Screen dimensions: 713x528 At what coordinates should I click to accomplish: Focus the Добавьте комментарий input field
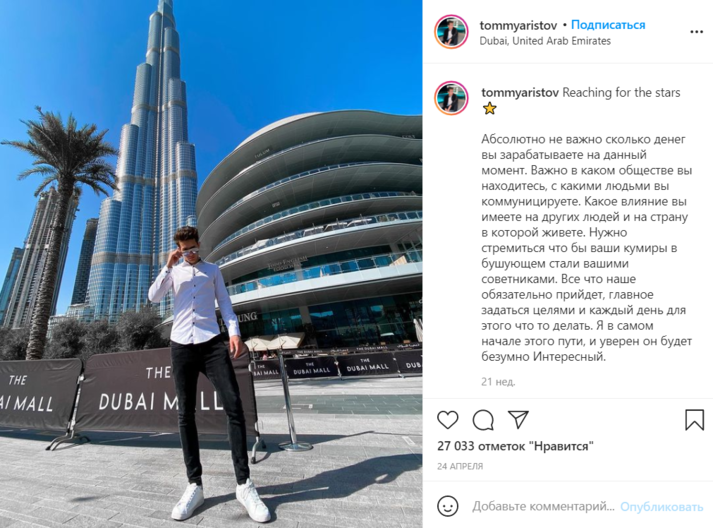tap(543, 506)
